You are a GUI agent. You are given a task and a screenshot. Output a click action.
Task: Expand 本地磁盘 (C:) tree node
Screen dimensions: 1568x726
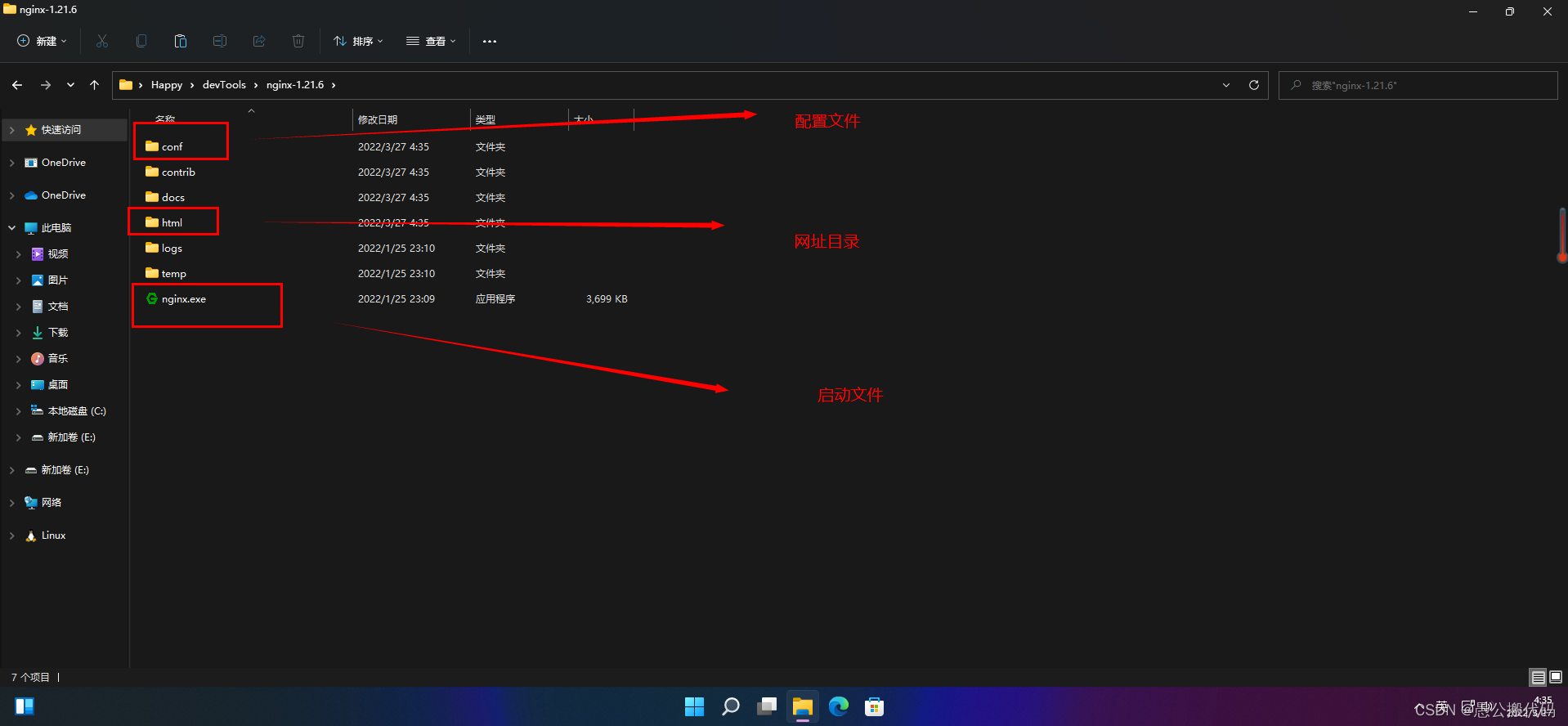18,411
